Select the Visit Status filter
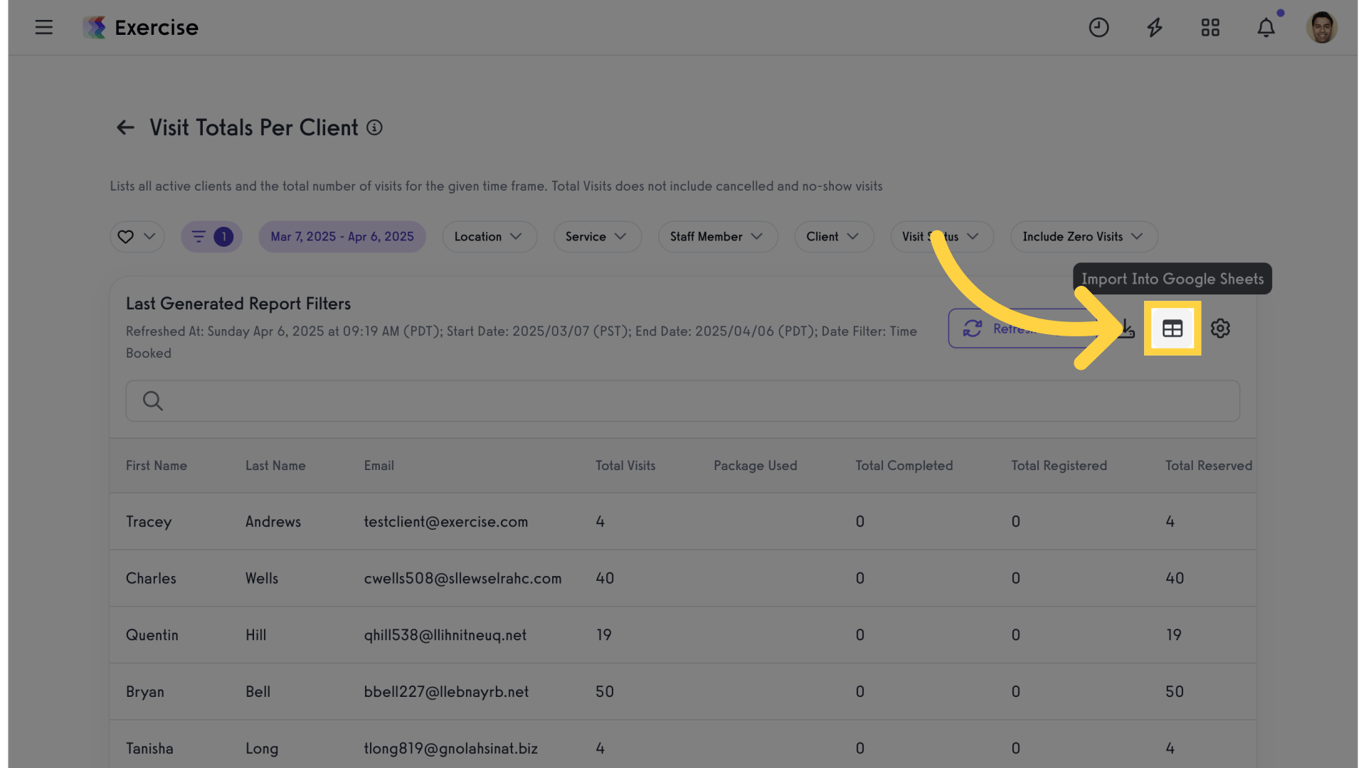This screenshot has height=768, width=1366. click(x=941, y=236)
